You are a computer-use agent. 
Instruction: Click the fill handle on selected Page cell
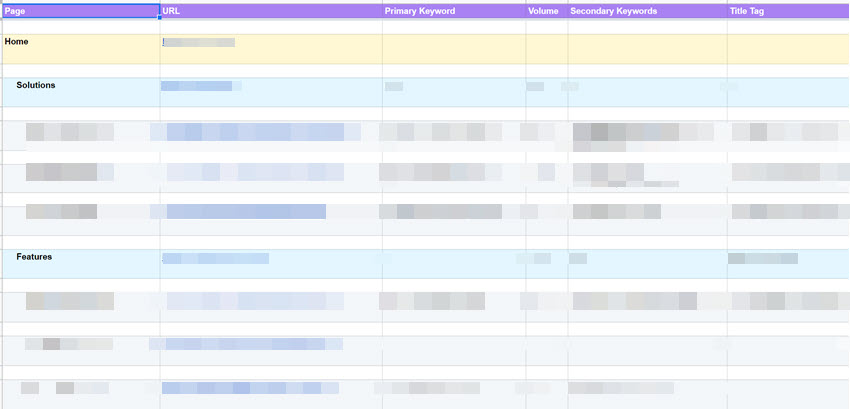[159, 18]
